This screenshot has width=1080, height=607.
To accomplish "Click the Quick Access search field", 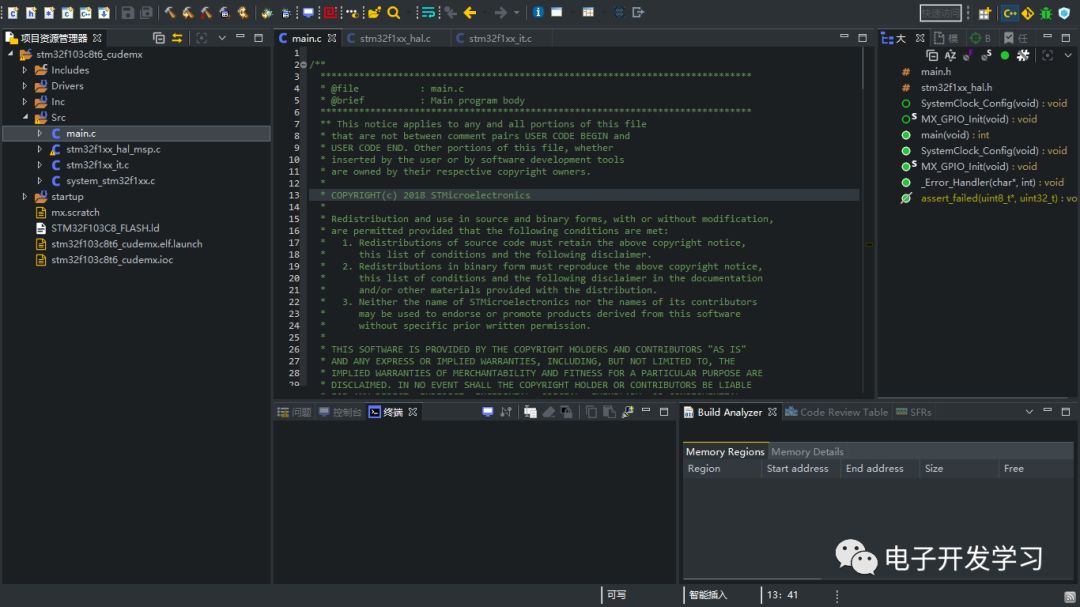I will tap(941, 13).
